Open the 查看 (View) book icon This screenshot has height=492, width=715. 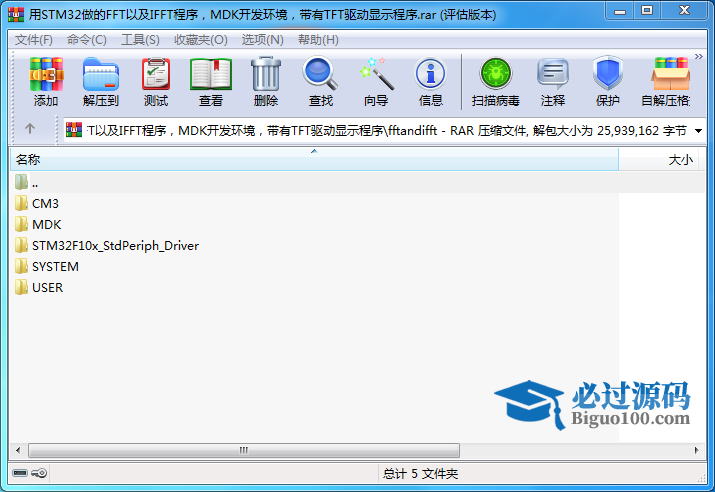point(211,74)
